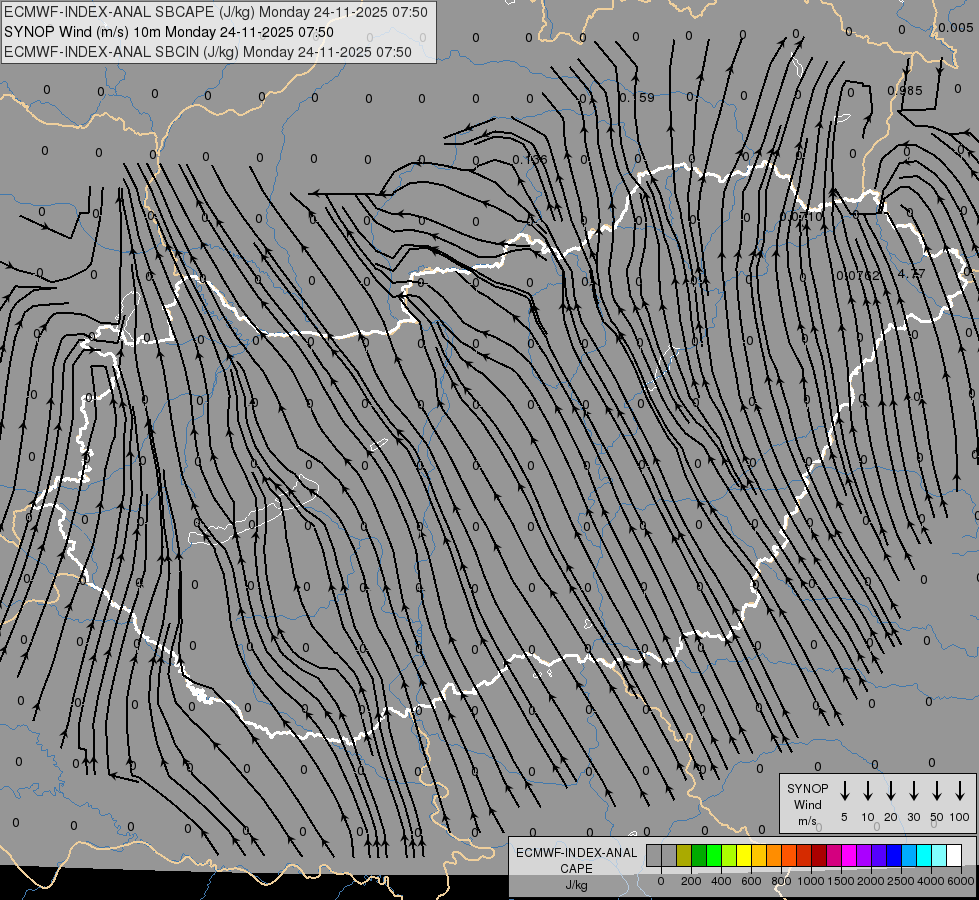Click the 800 tick label on CAPE scale
Screen dimensions: 979x900
pyautogui.click(x=781, y=881)
